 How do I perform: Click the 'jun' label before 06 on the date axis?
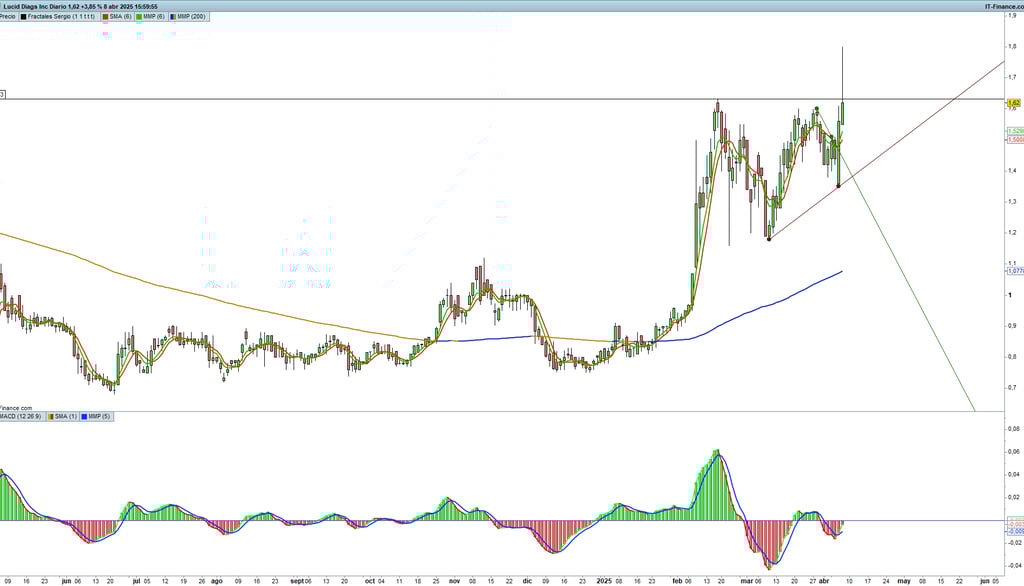(66, 581)
